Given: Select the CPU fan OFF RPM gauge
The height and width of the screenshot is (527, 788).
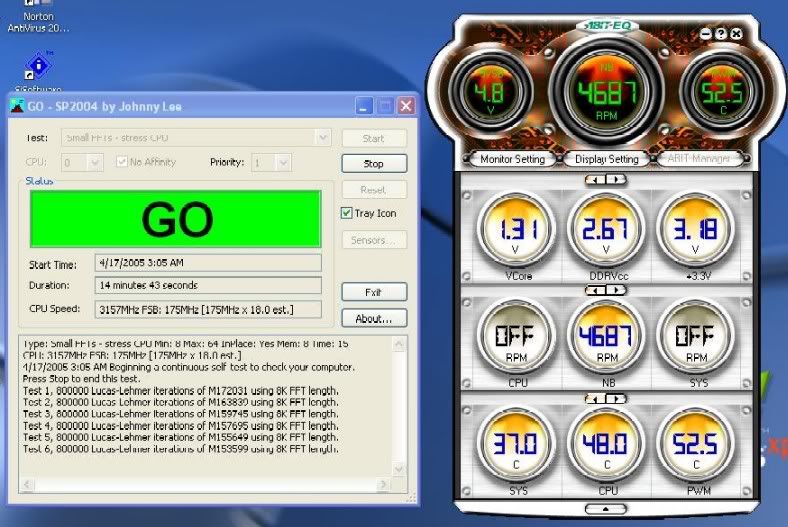Looking at the screenshot, I should point(516,337).
